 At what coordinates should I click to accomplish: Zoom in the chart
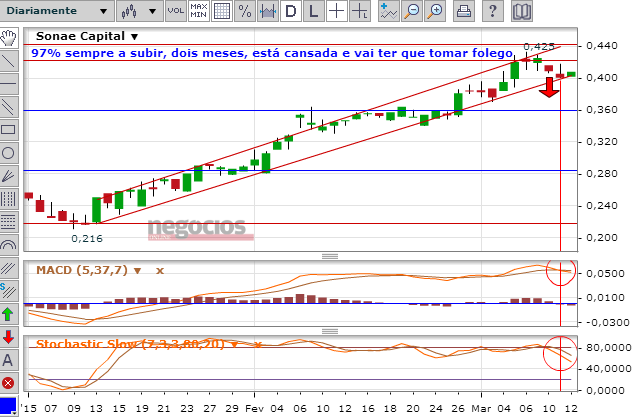pyautogui.click(x=435, y=11)
